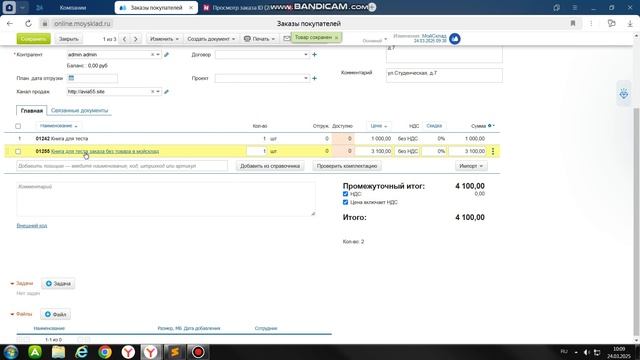Open Sublime Text from taskbar

point(175,352)
